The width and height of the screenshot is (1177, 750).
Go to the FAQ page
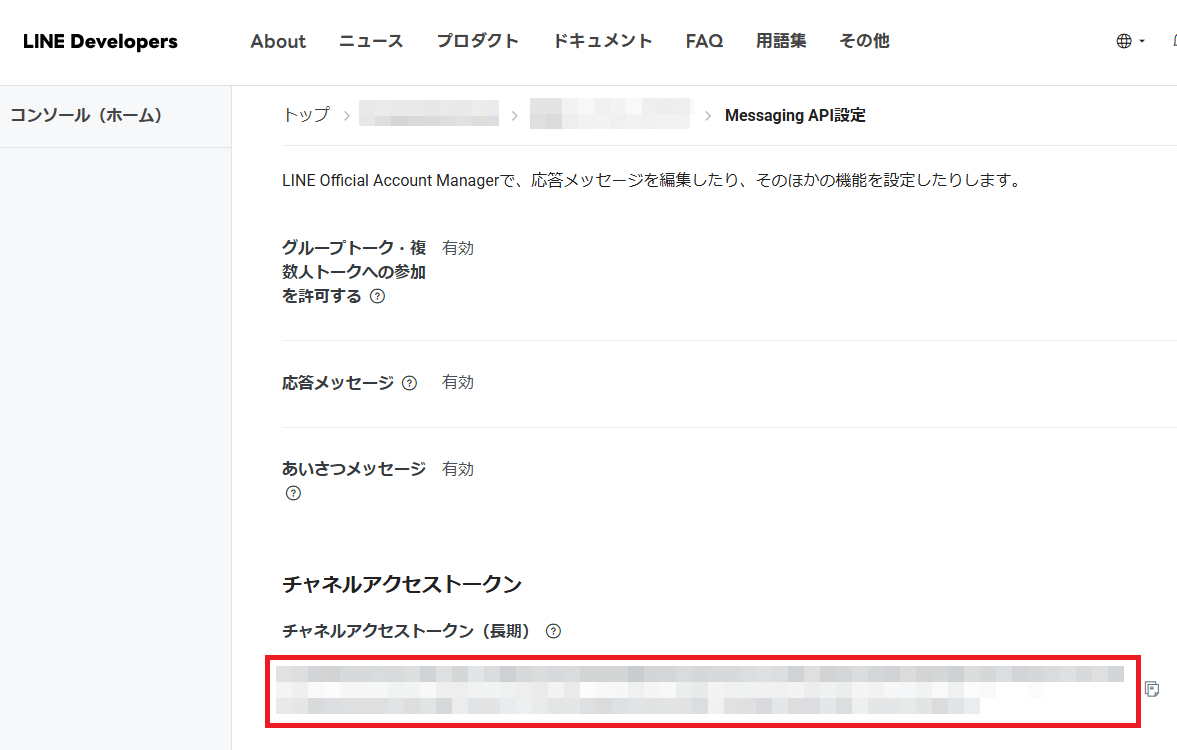(x=704, y=41)
